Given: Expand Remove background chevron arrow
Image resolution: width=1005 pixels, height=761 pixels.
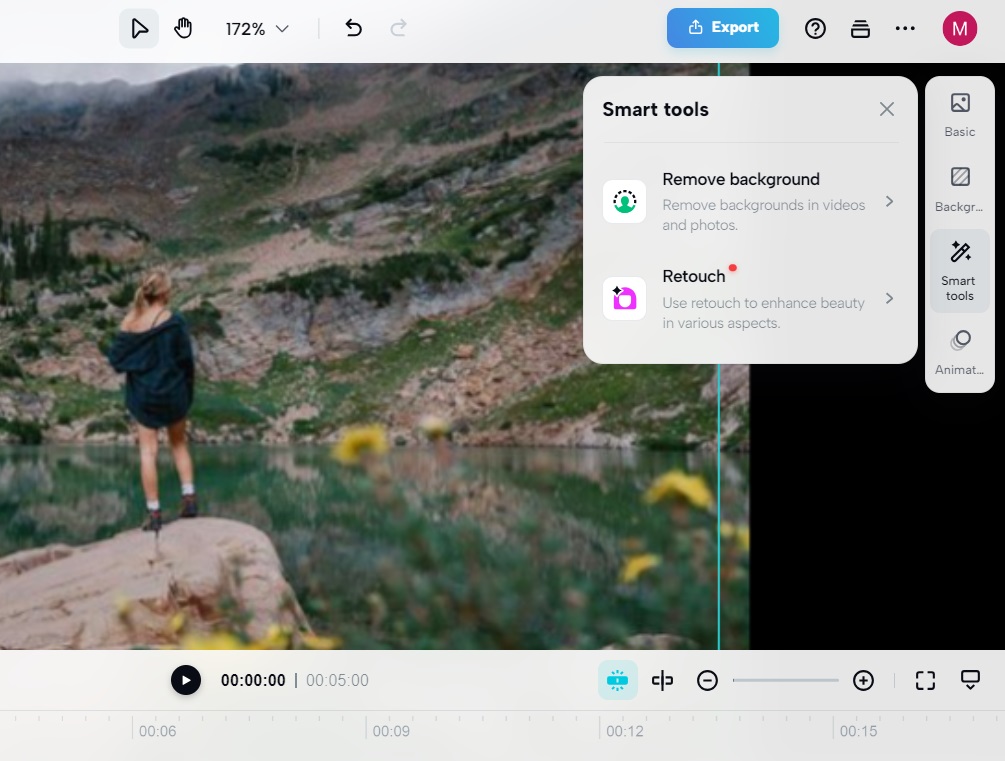Looking at the screenshot, I should [x=889, y=201].
